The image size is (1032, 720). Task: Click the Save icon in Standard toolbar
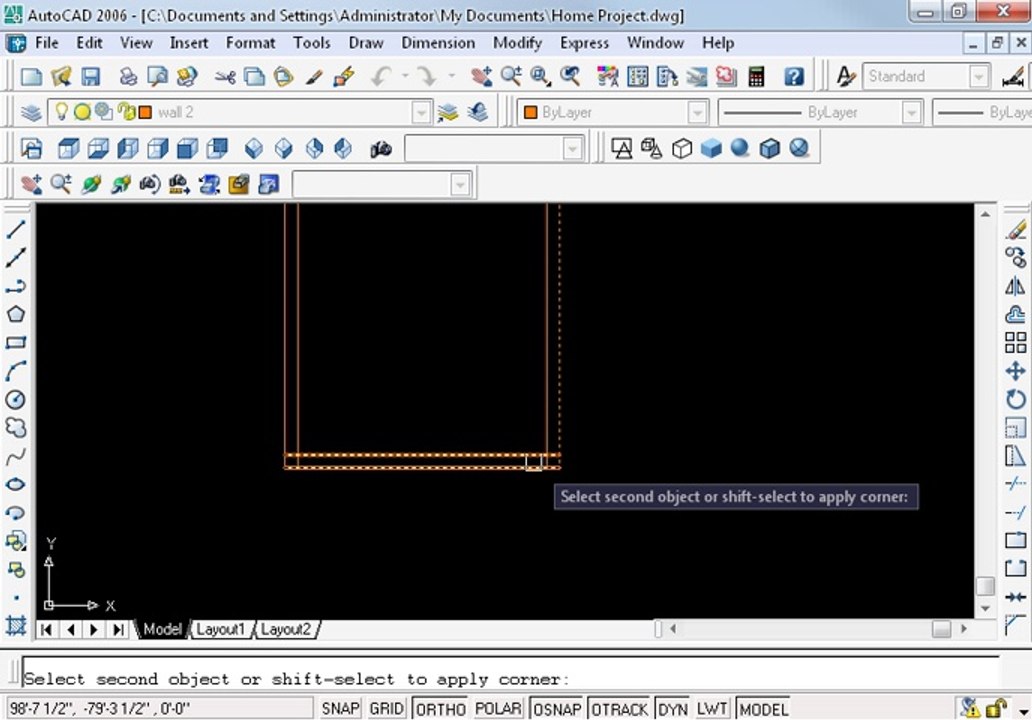(91, 76)
